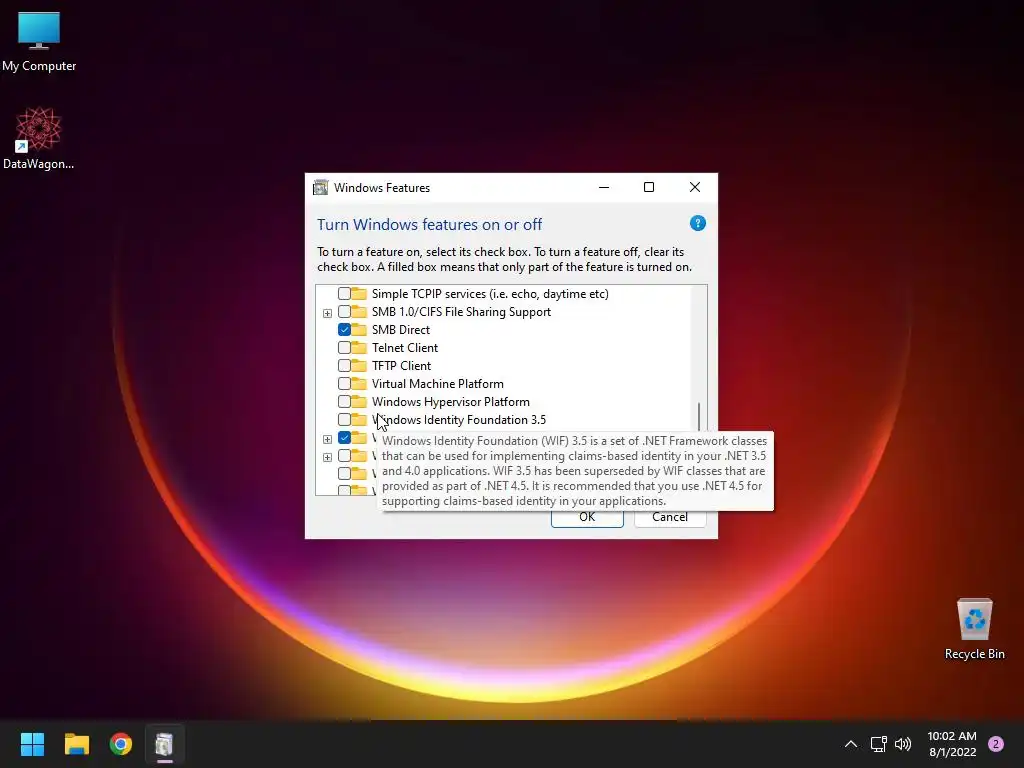Select the SMB Direct feature label
This screenshot has height=768, width=1024.
click(x=401, y=330)
